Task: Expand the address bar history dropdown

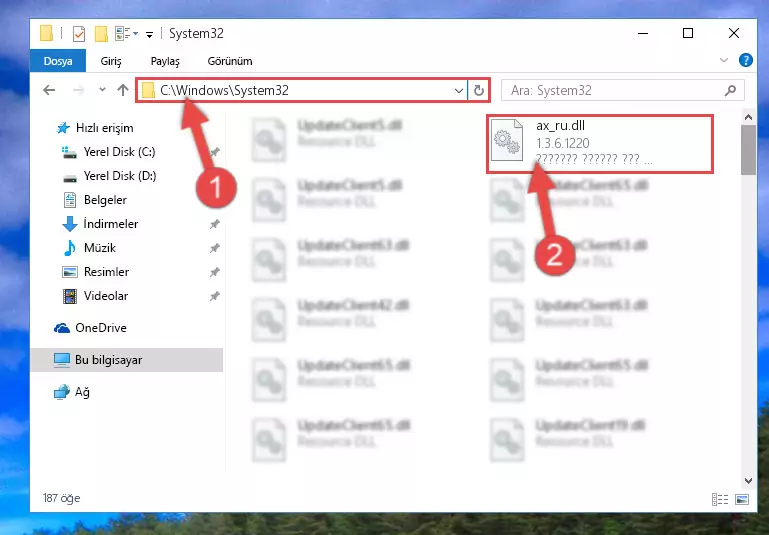Action: [459, 91]
